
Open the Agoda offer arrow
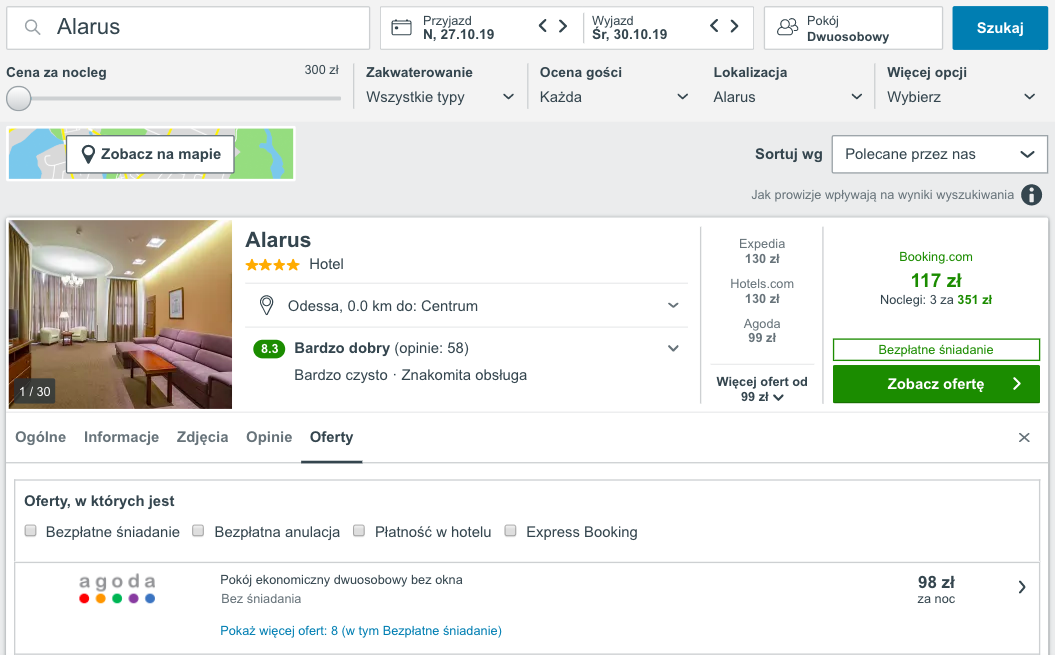point(1021,588)
